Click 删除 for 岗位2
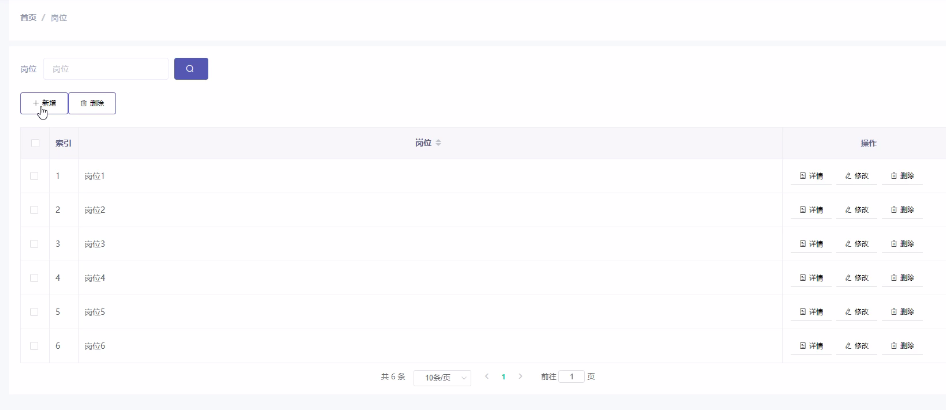 pos(903,210)
